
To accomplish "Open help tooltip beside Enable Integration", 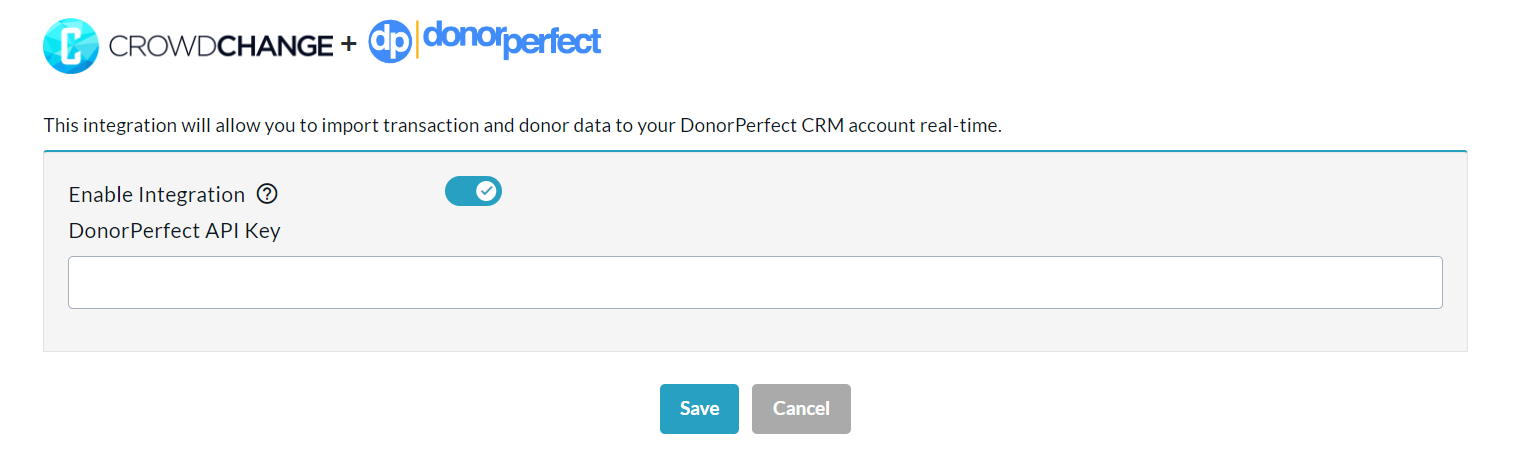I will tap(266, 194).
